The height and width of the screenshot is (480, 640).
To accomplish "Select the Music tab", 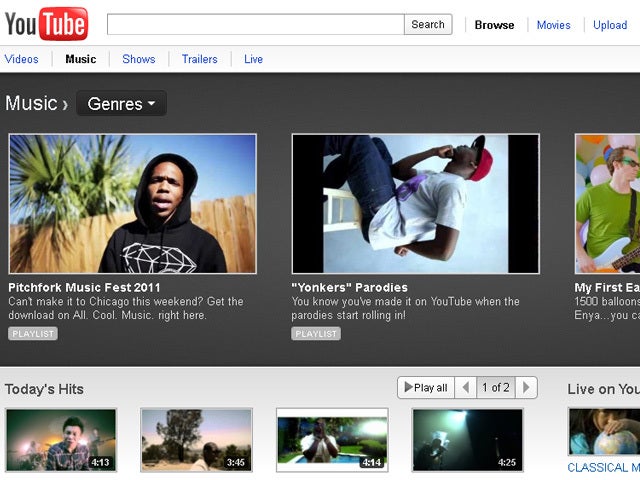I will pos(81,59).
